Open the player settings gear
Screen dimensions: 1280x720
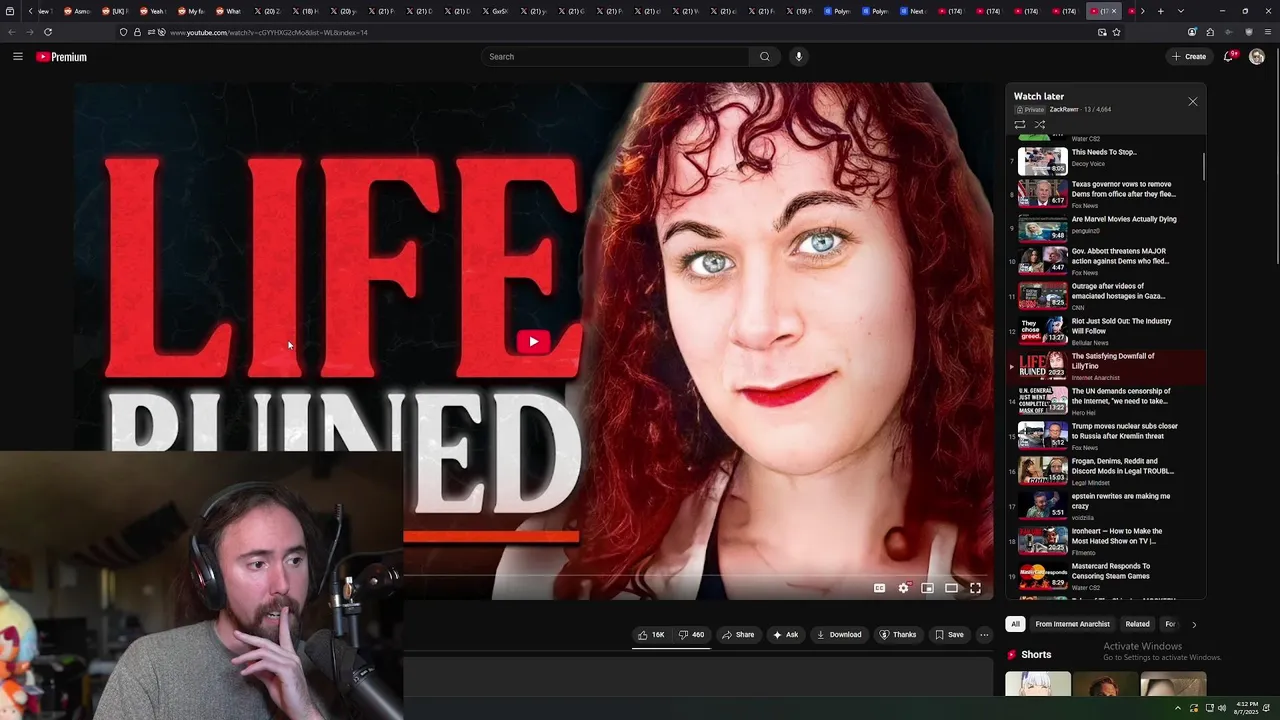click(903, 588)
